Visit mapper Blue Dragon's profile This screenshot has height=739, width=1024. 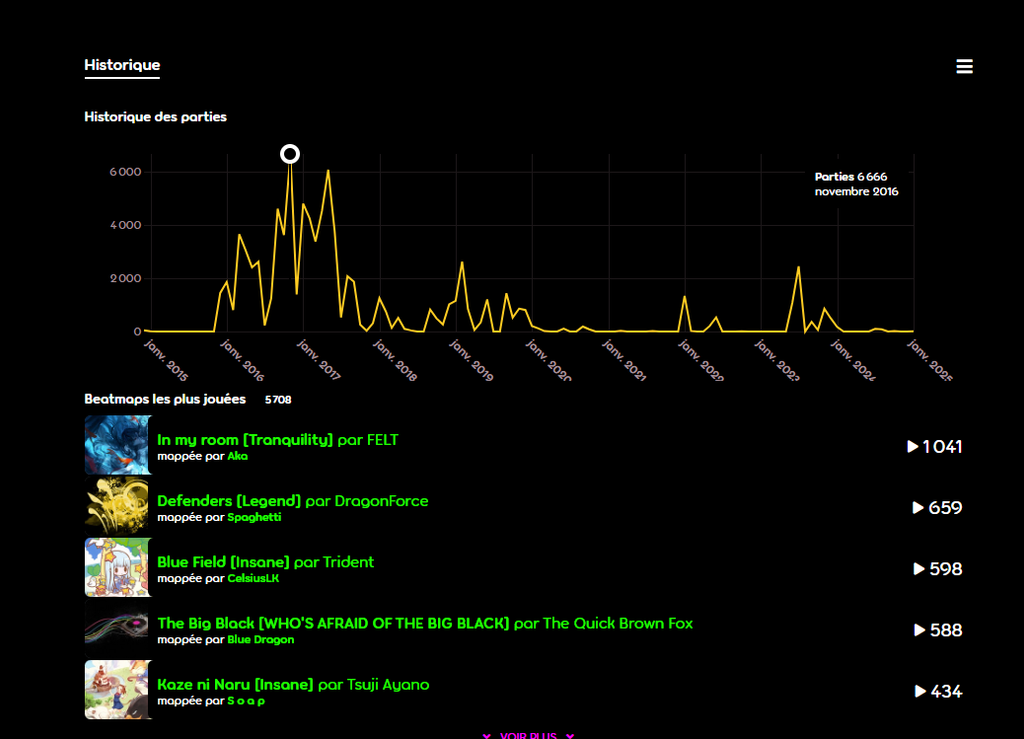pyautogui.click(x=260, y=639)
